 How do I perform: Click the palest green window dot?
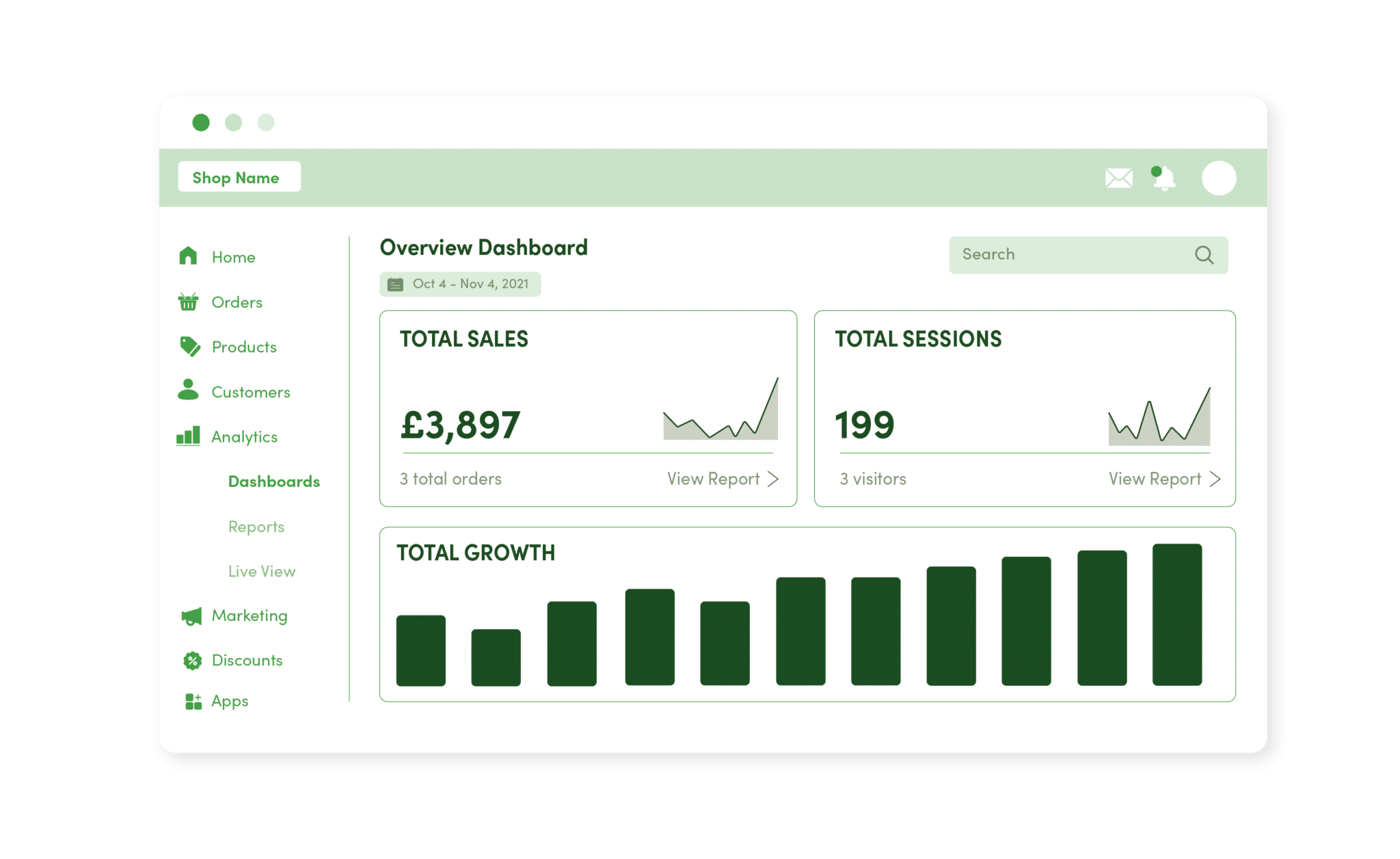(x=266, y=122)
